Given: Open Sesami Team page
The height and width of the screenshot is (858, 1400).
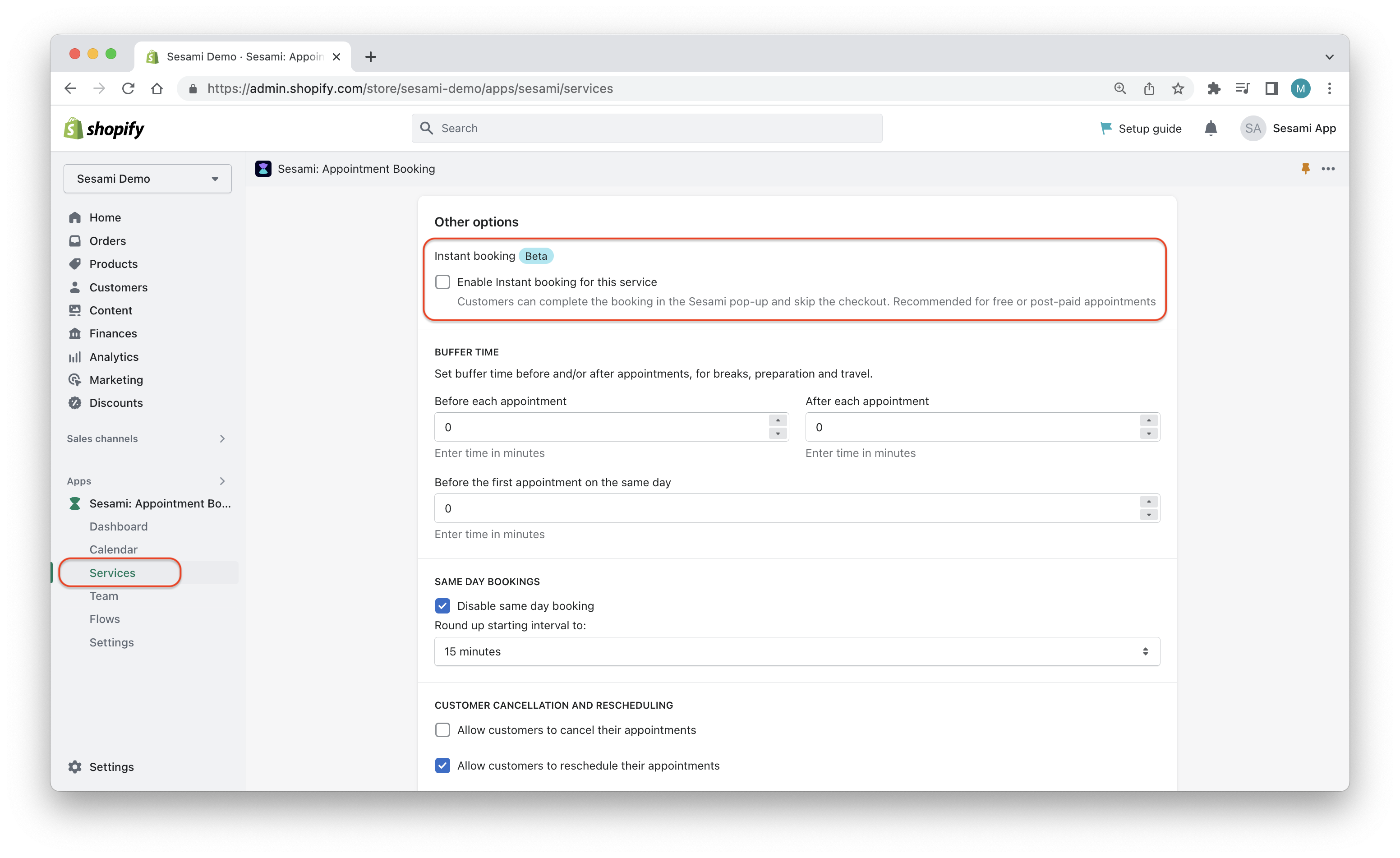Looking at the screenshot, I should (x=103, y=596).
